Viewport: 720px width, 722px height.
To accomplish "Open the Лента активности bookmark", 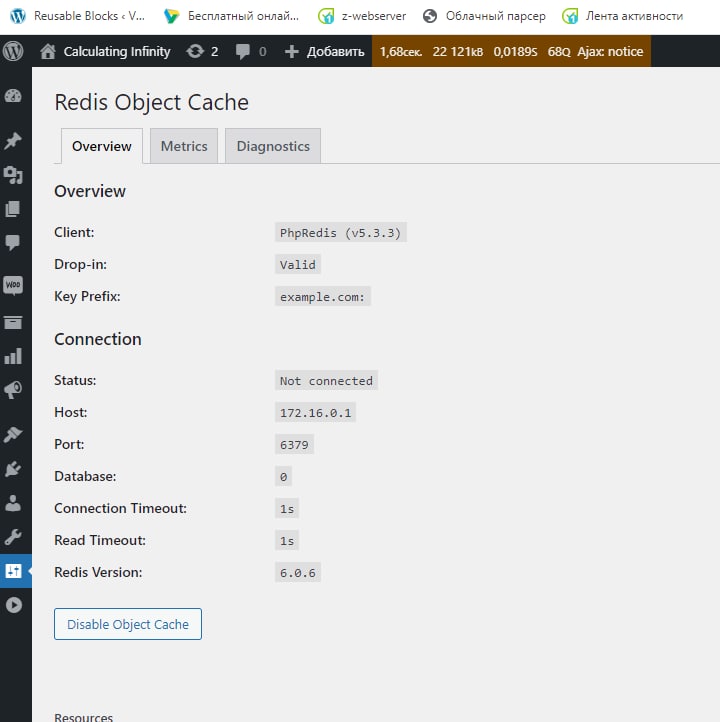I will [x=623, y=16].
